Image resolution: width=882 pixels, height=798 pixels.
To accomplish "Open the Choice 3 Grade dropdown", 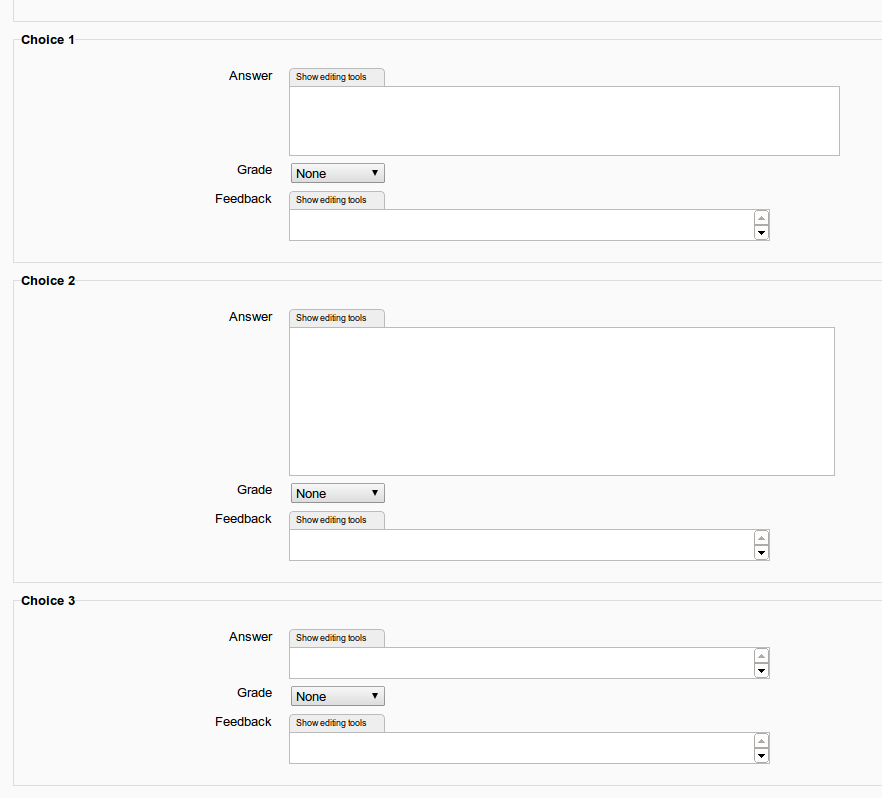I will tap(338, 696).
